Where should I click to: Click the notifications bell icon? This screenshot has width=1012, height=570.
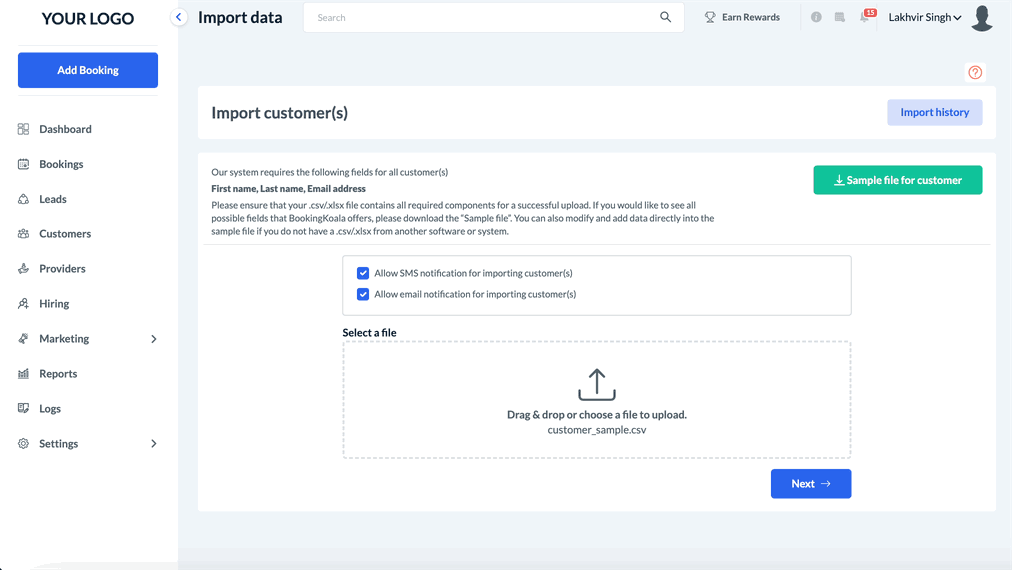[865, 17]
